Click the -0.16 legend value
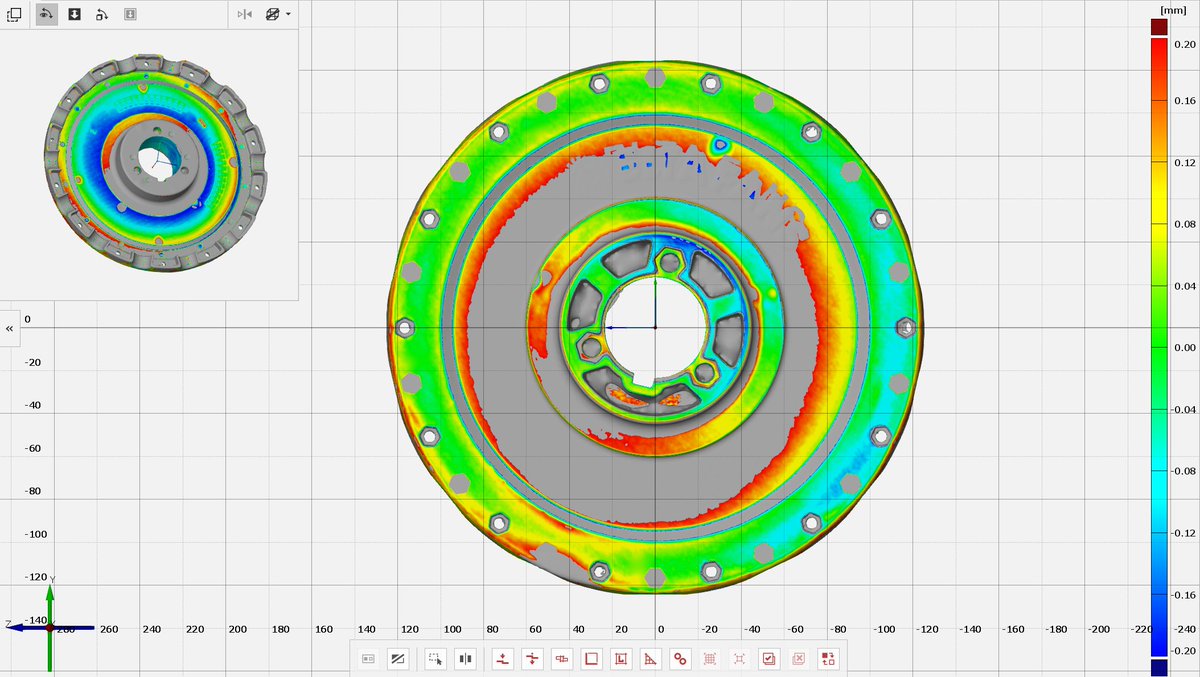 tap(1184, 594)
